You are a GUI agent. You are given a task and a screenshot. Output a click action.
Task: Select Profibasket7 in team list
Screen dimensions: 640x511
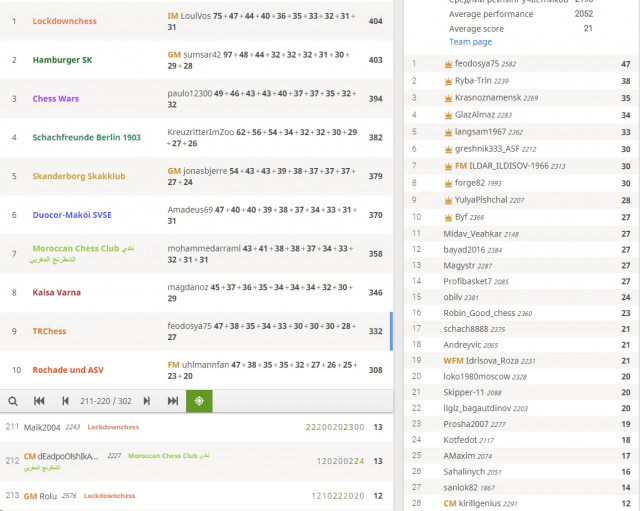(467, 281)
